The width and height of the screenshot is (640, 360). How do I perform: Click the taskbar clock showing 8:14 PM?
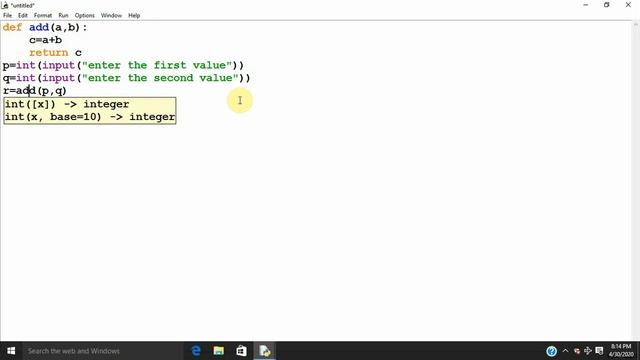[621, 351]
